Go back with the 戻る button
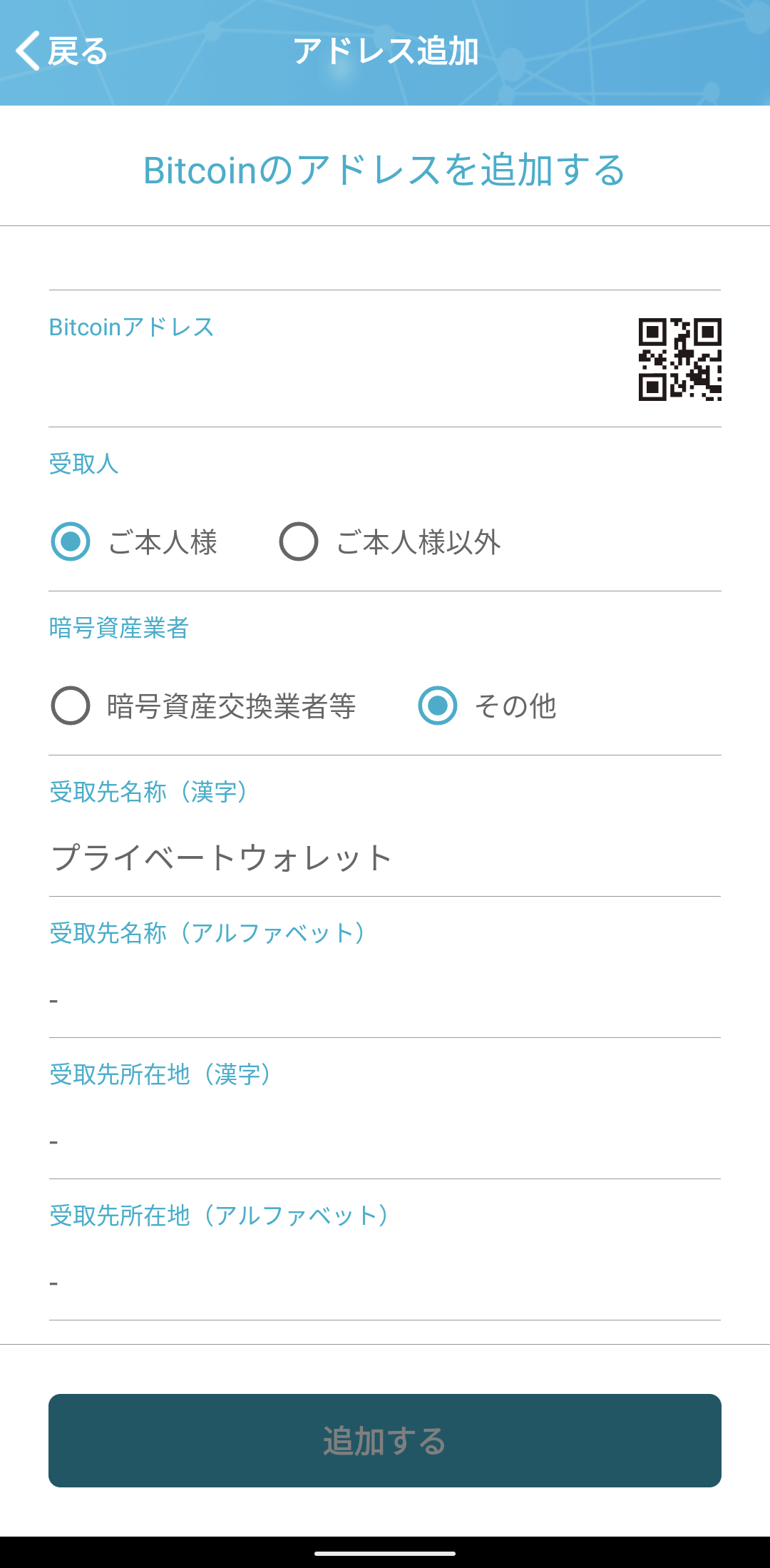Image resolution: width=770 pixels, height=1568 pixels. pos(61,51)
